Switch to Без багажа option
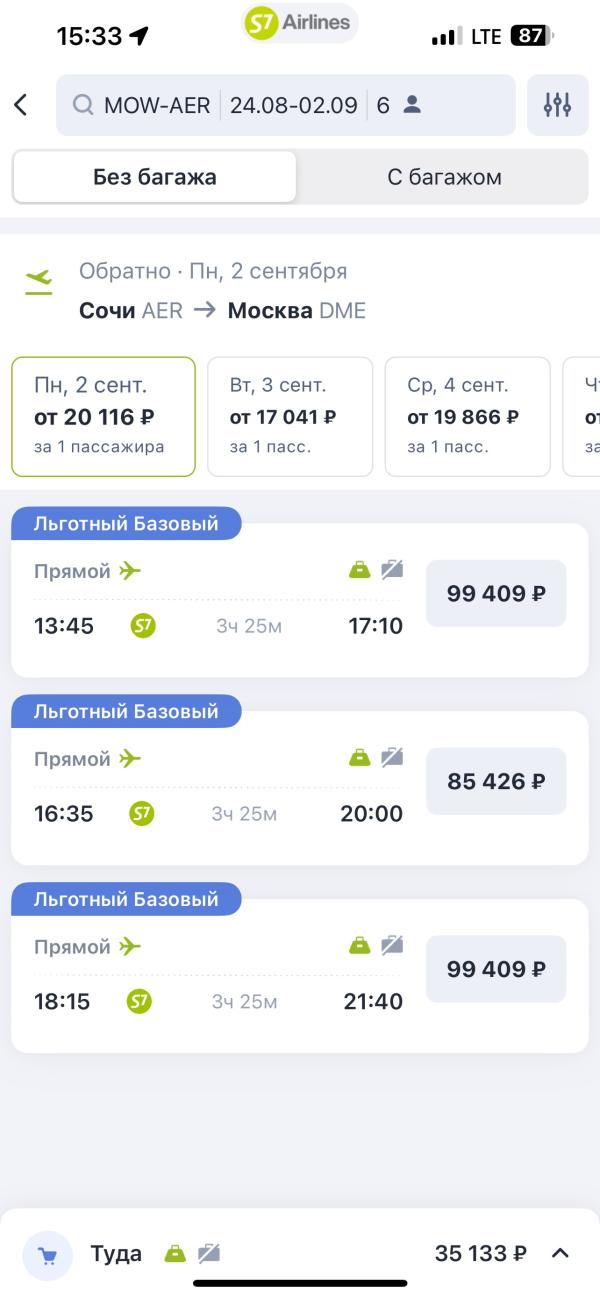 (155, 178)
